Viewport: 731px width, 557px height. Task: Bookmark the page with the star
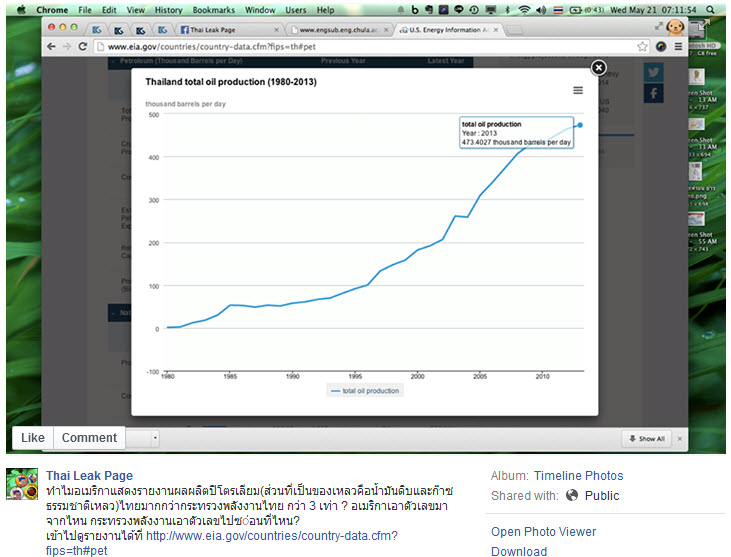click(642, 46)
